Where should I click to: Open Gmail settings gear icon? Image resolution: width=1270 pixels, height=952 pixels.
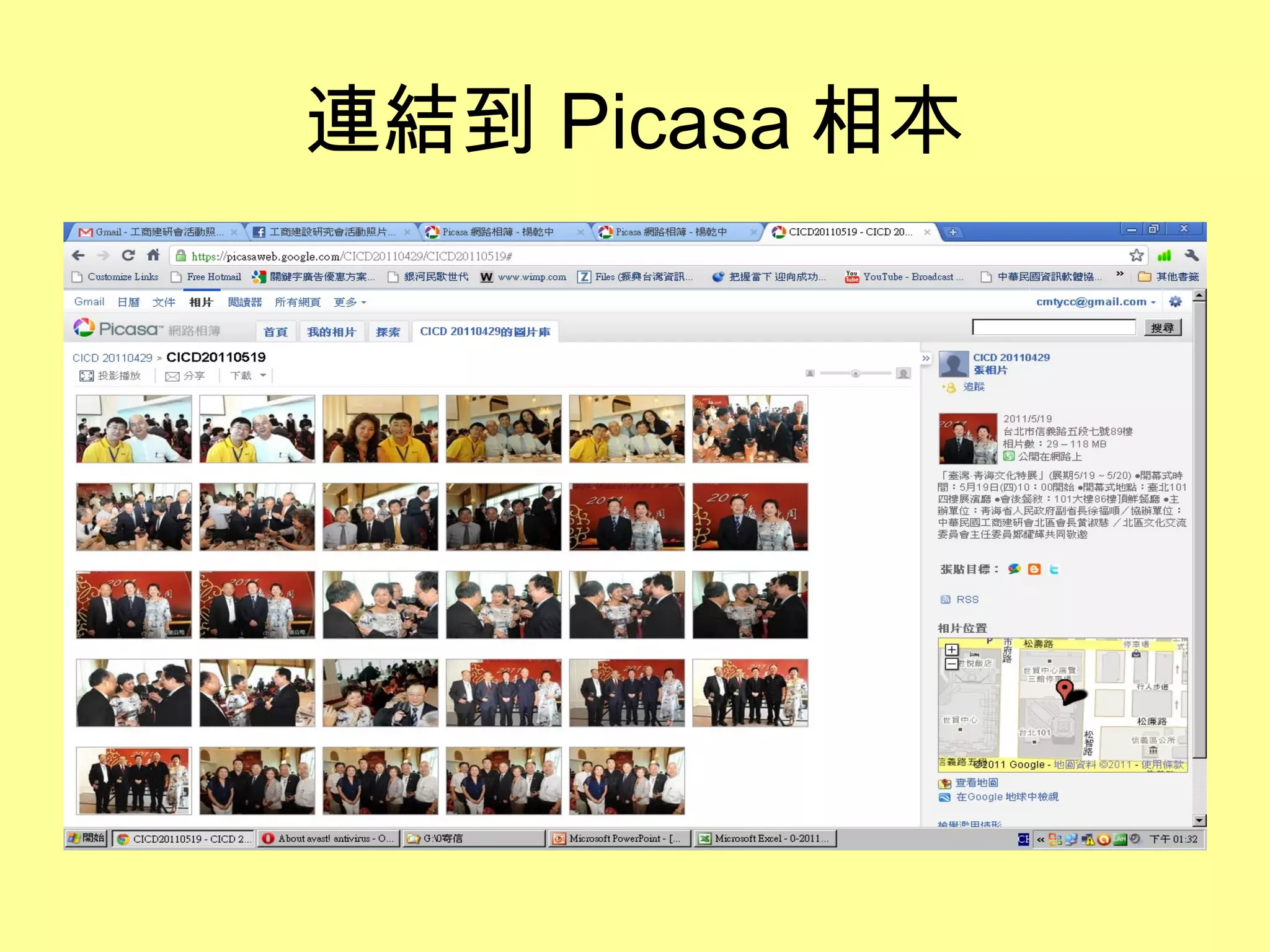pyautogui.click(x=1175, y=302)
